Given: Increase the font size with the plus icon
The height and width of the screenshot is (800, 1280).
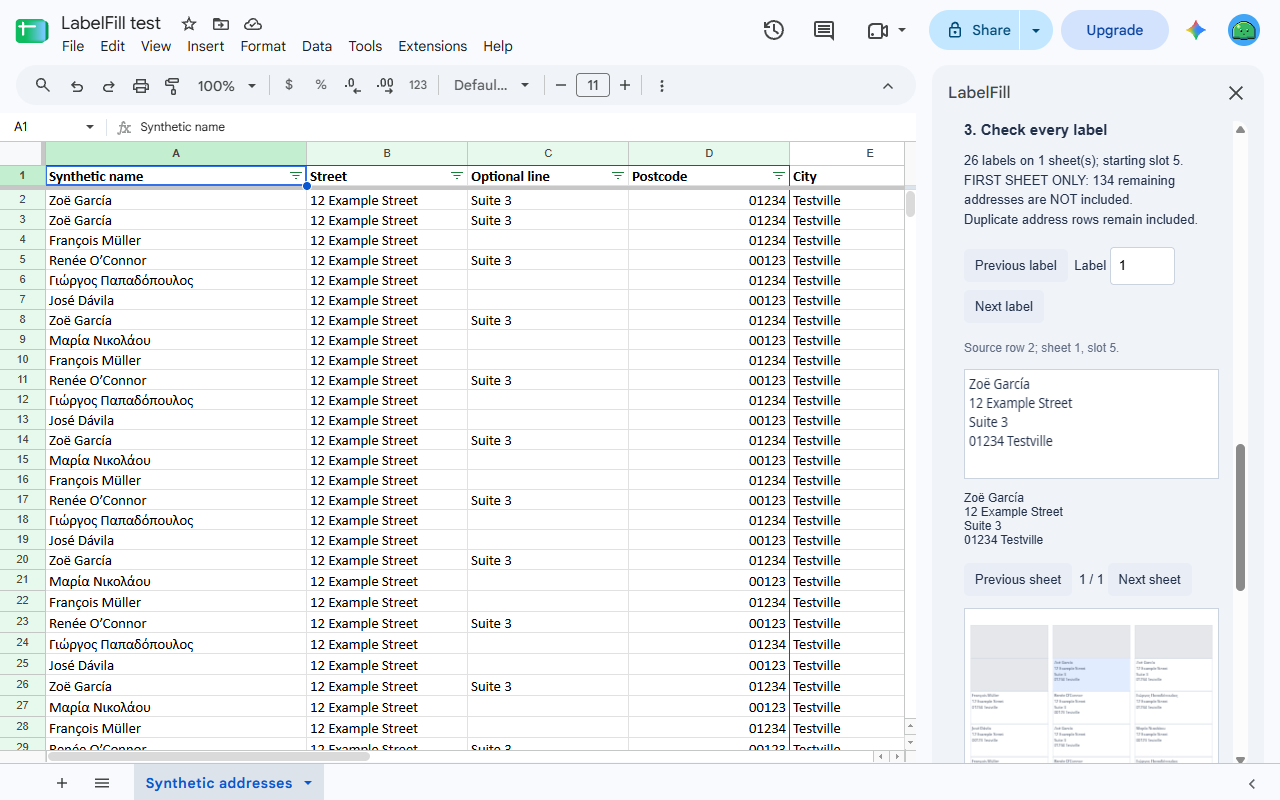Looking at the screenshot, I should [x=625, y=86].
